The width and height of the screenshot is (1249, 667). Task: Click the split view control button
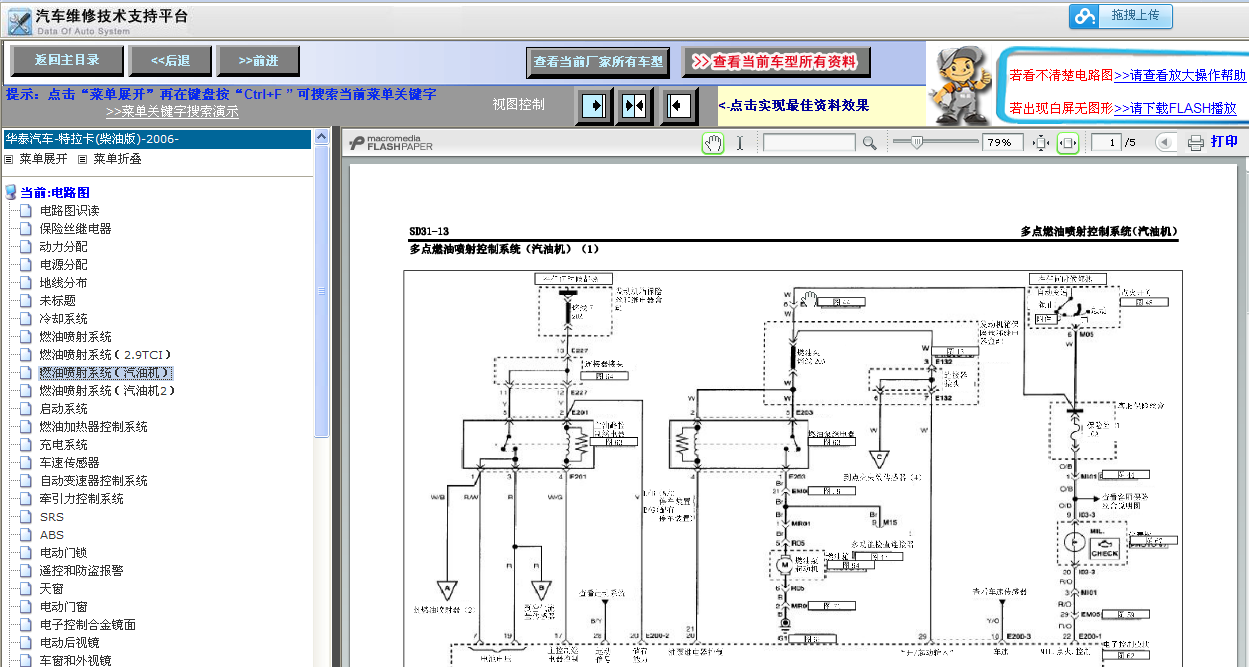pos(635,105)
